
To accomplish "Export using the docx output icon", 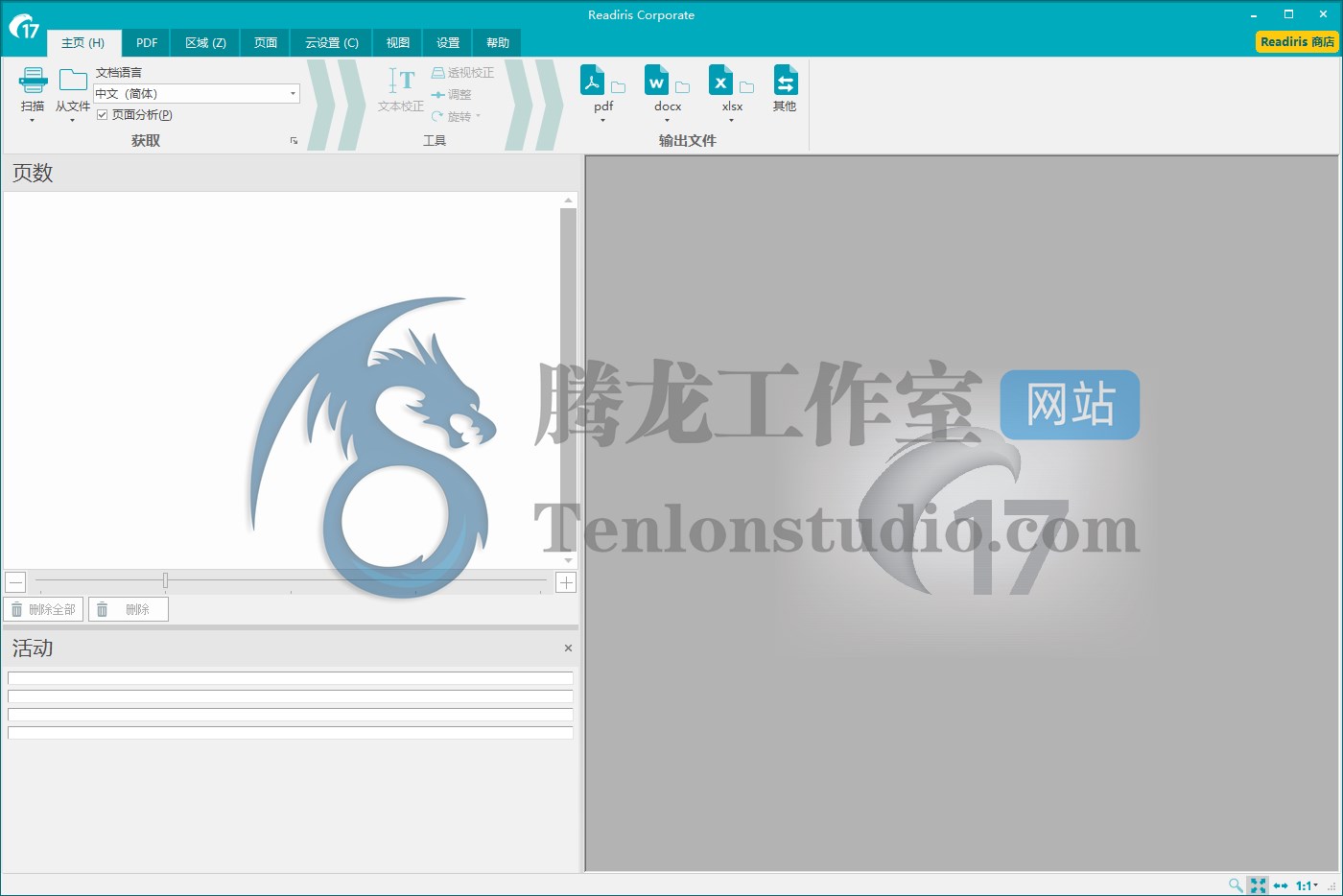I will point(657,81).
